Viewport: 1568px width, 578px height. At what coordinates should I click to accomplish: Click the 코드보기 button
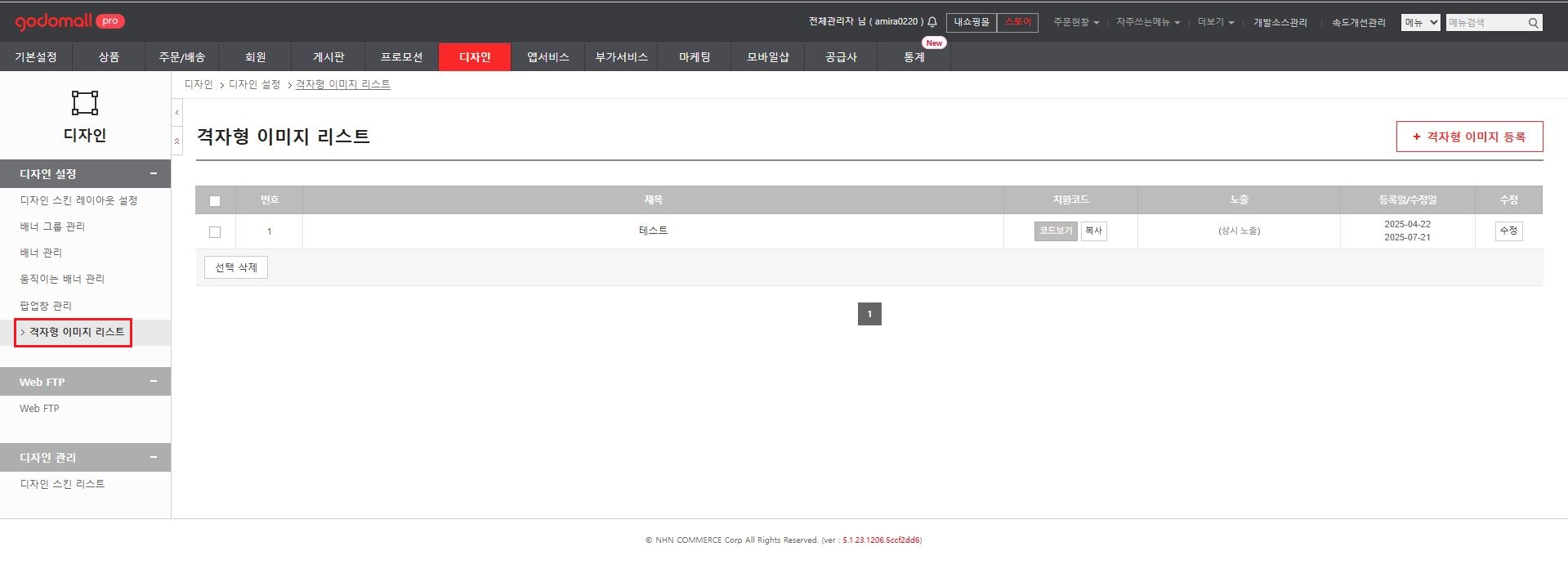point(1056,231)
